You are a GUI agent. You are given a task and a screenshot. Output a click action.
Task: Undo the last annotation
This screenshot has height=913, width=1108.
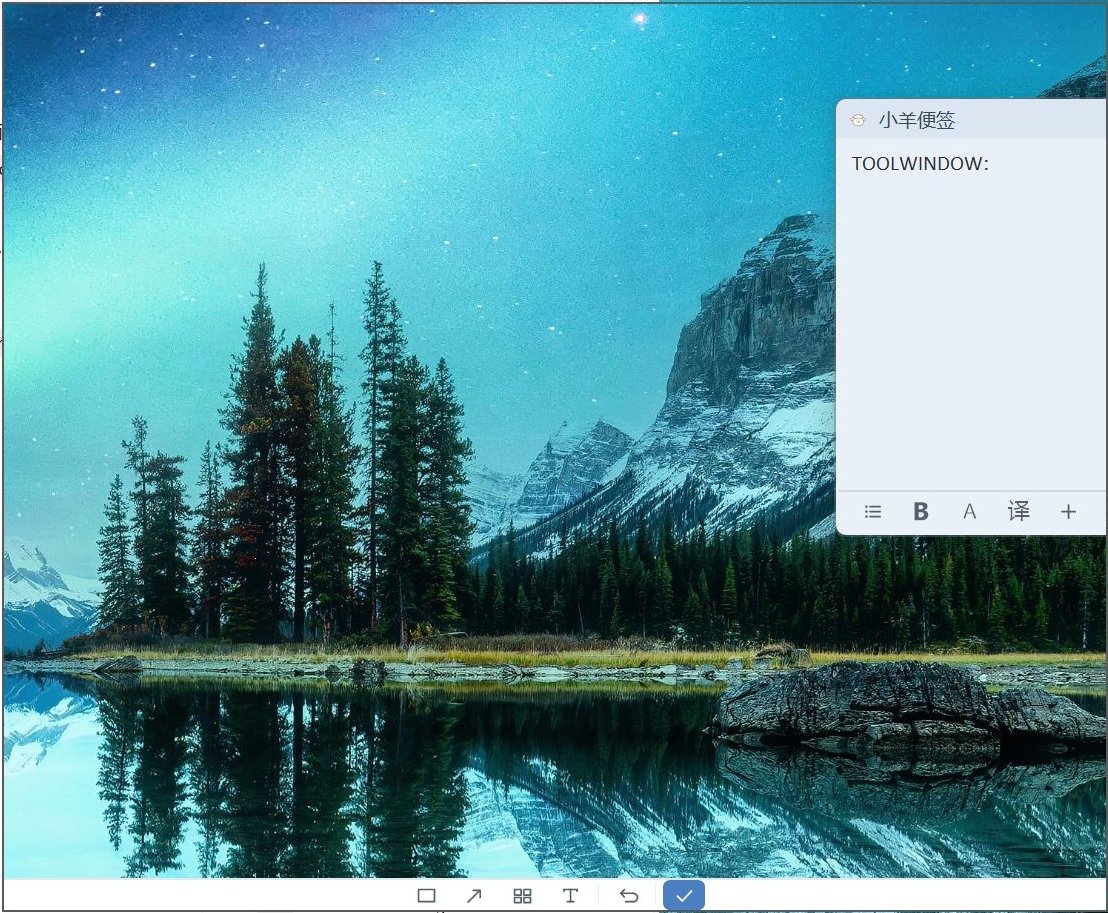(629, 896)
